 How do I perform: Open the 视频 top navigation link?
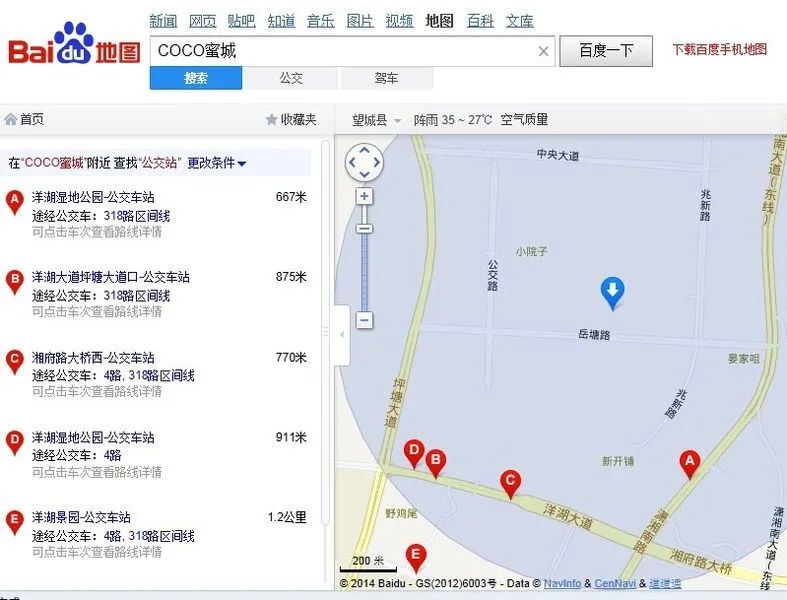coord(400,21)
